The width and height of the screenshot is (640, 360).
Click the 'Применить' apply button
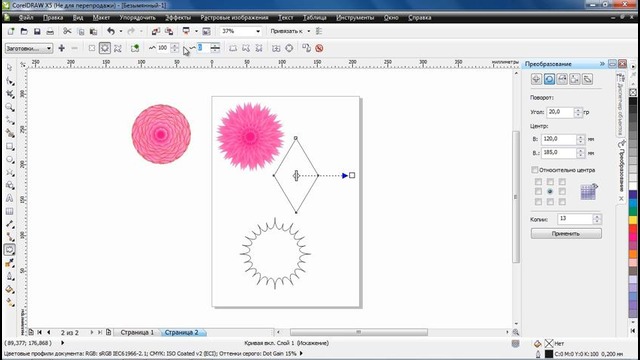pyautogui.click(x=566, y=233)
